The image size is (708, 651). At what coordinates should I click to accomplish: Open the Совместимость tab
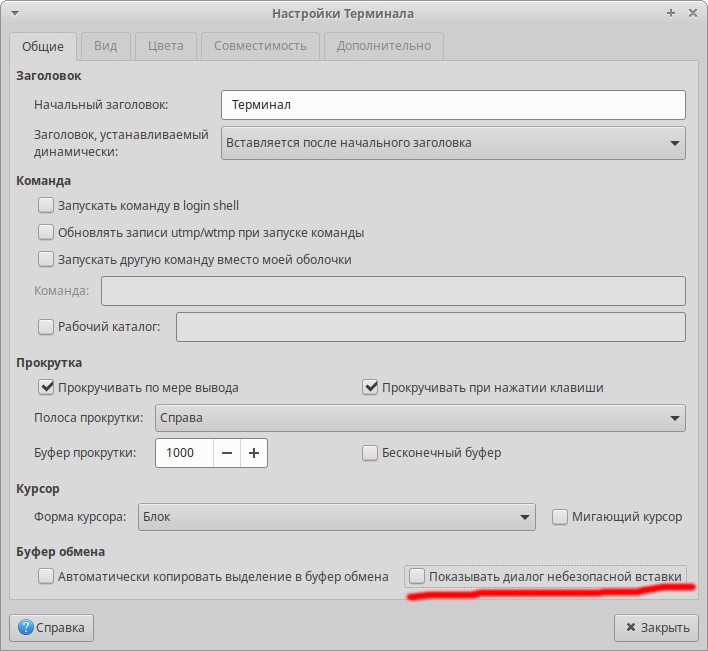click(260, 46)
